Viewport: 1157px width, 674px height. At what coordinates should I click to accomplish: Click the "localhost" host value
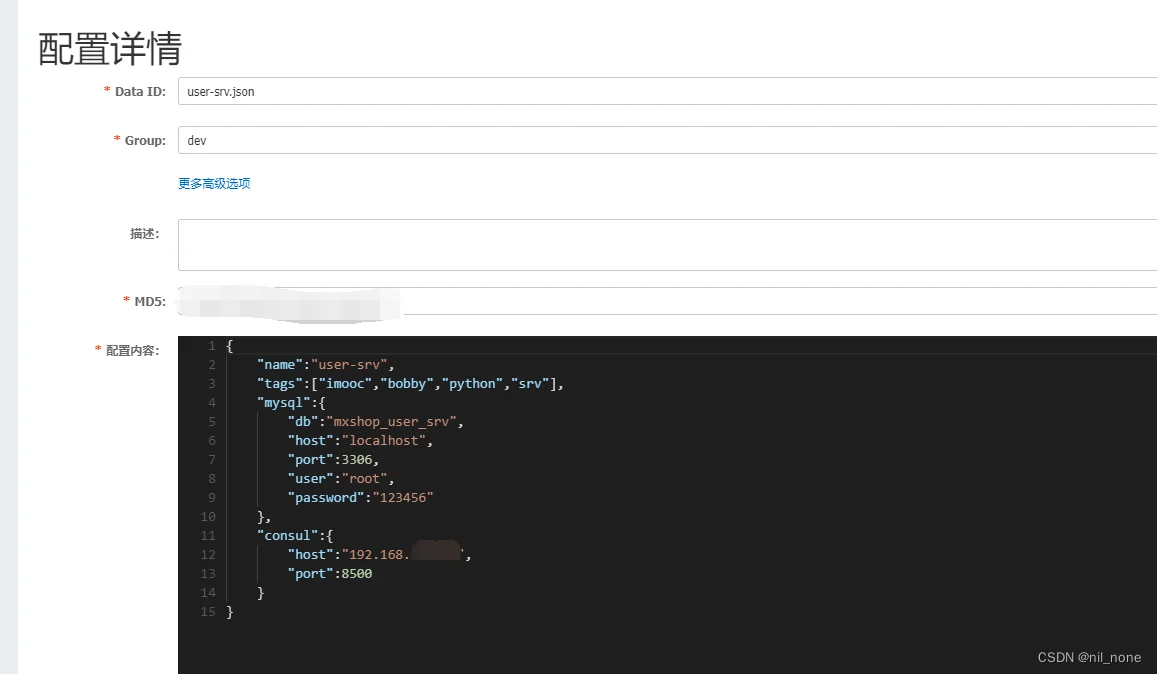click(x=384, y=441)
